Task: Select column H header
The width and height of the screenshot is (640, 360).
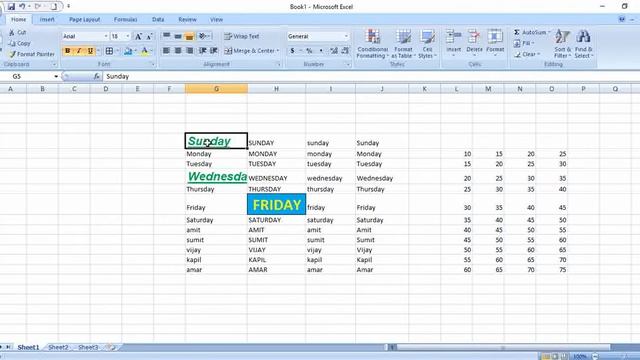Action: click(x=276, y=89)
